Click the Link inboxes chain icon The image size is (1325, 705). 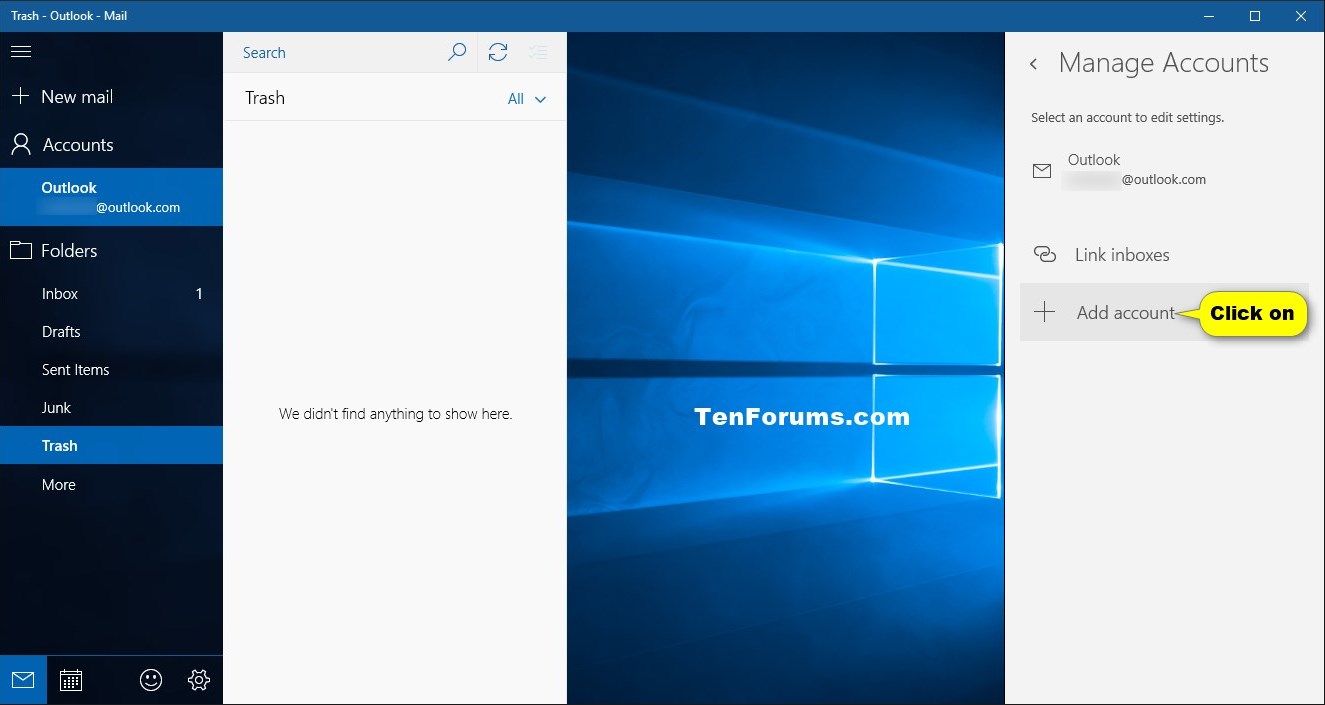(1044, 255)
